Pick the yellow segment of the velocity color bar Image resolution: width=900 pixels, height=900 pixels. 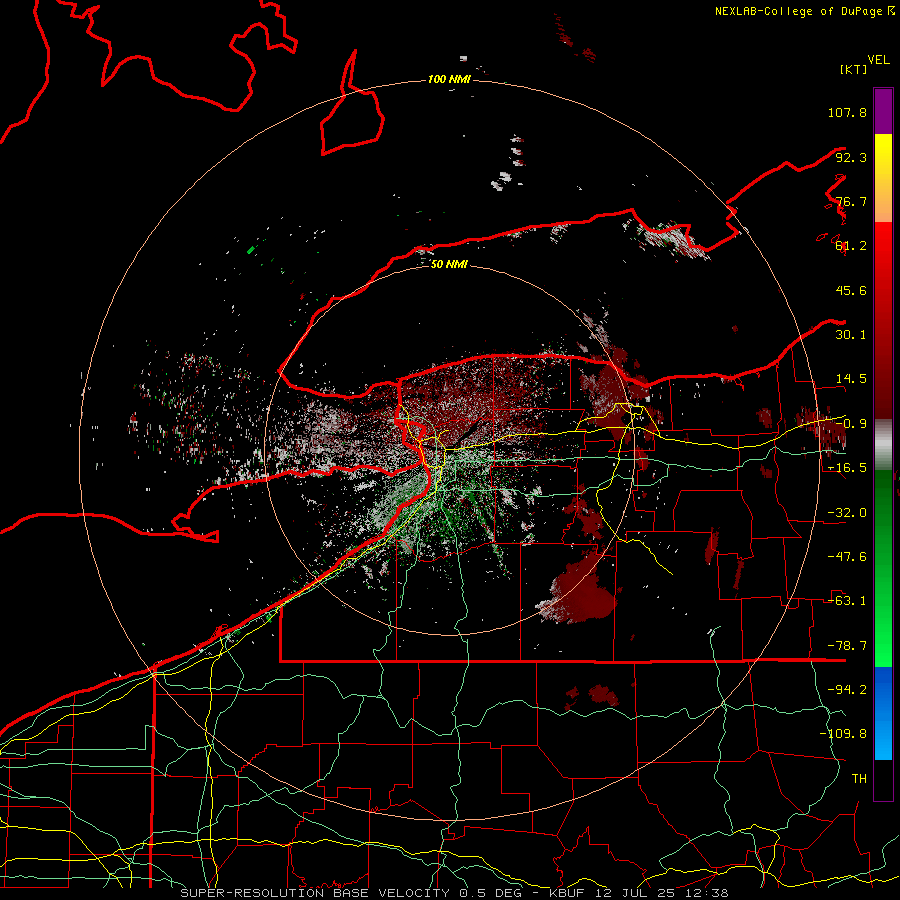(883, 158)
